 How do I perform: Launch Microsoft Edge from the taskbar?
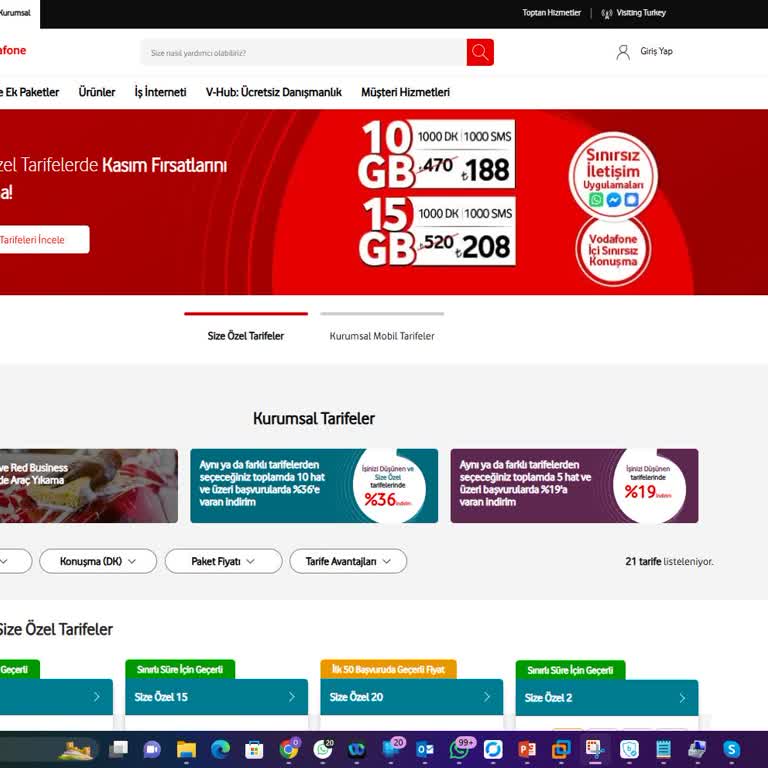[220, 749]
